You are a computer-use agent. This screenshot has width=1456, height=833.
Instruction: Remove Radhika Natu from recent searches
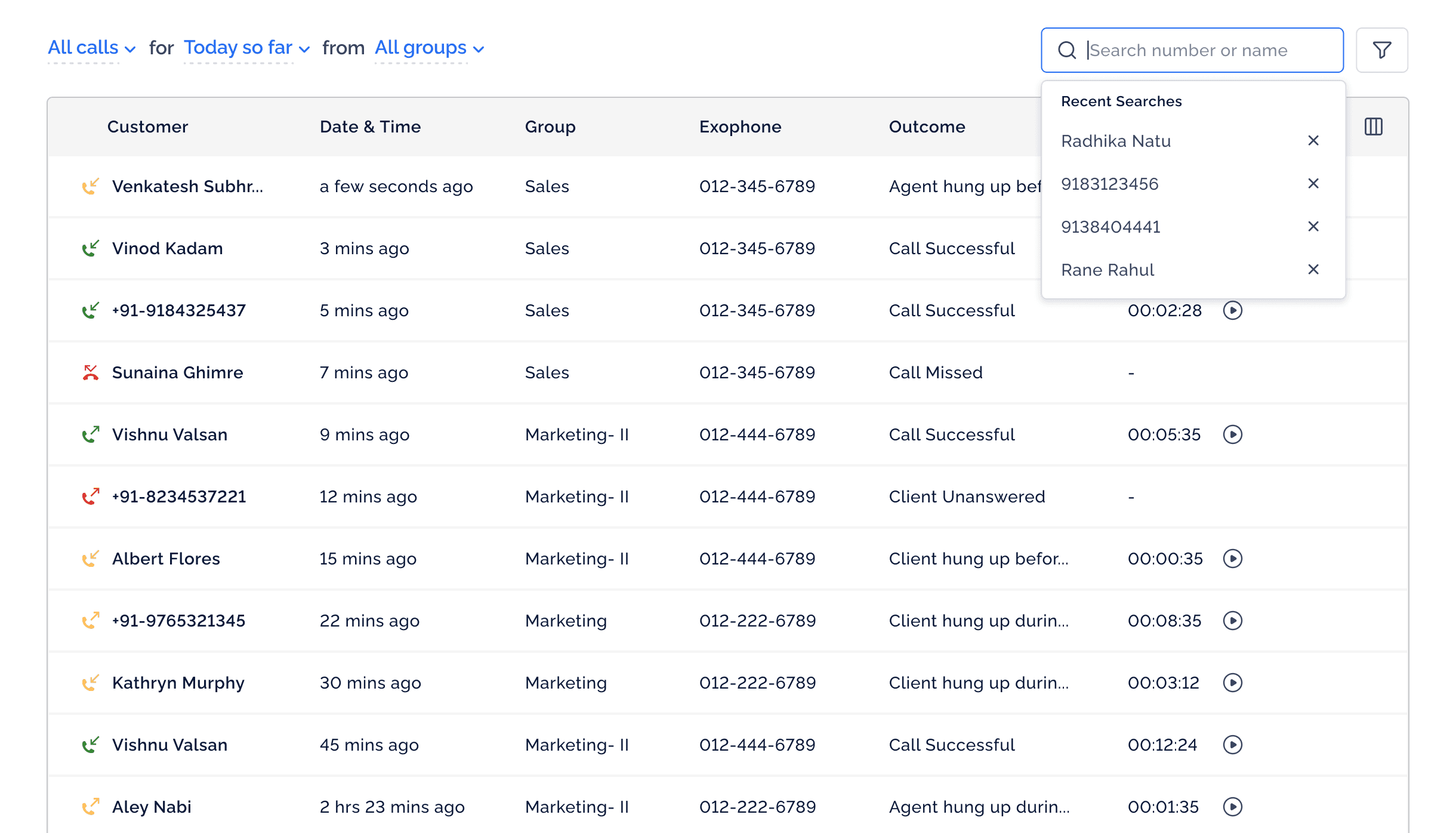click(1313, 141)
